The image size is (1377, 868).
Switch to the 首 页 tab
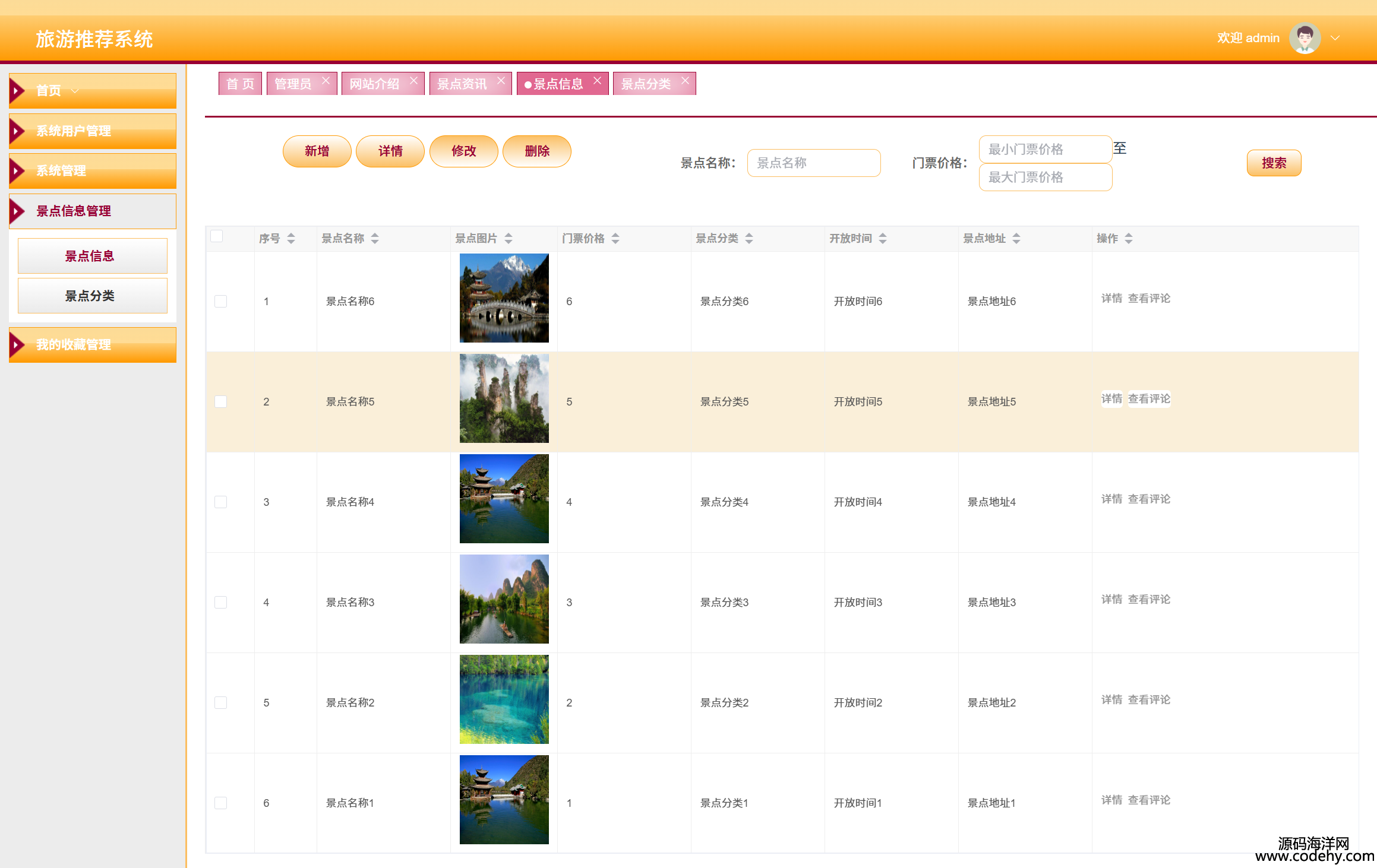240,84
